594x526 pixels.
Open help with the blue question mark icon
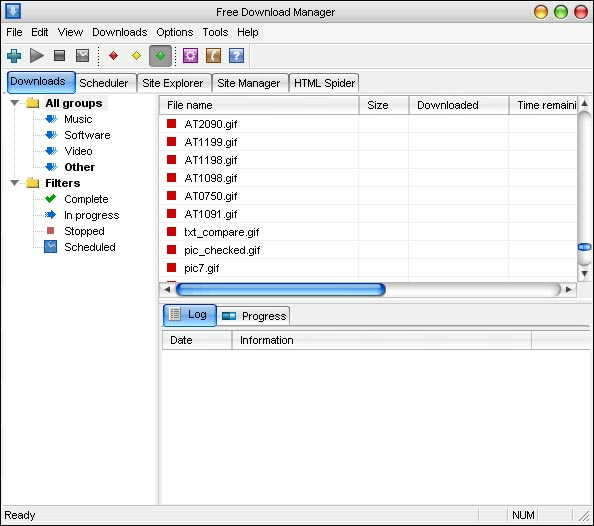(x=236, y=56)
